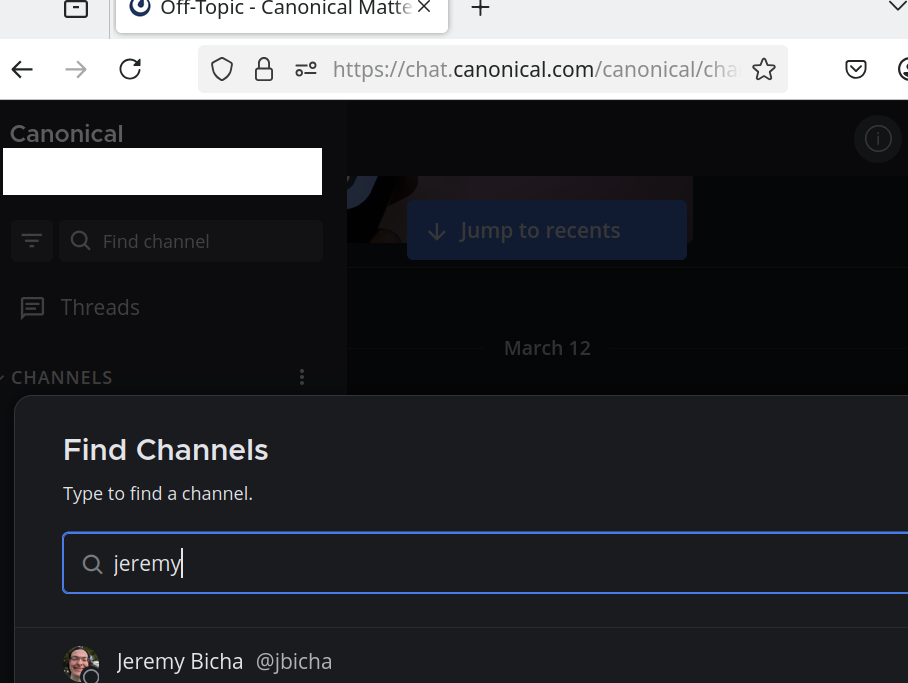Click the March 12 date separator

pos(547,348)
